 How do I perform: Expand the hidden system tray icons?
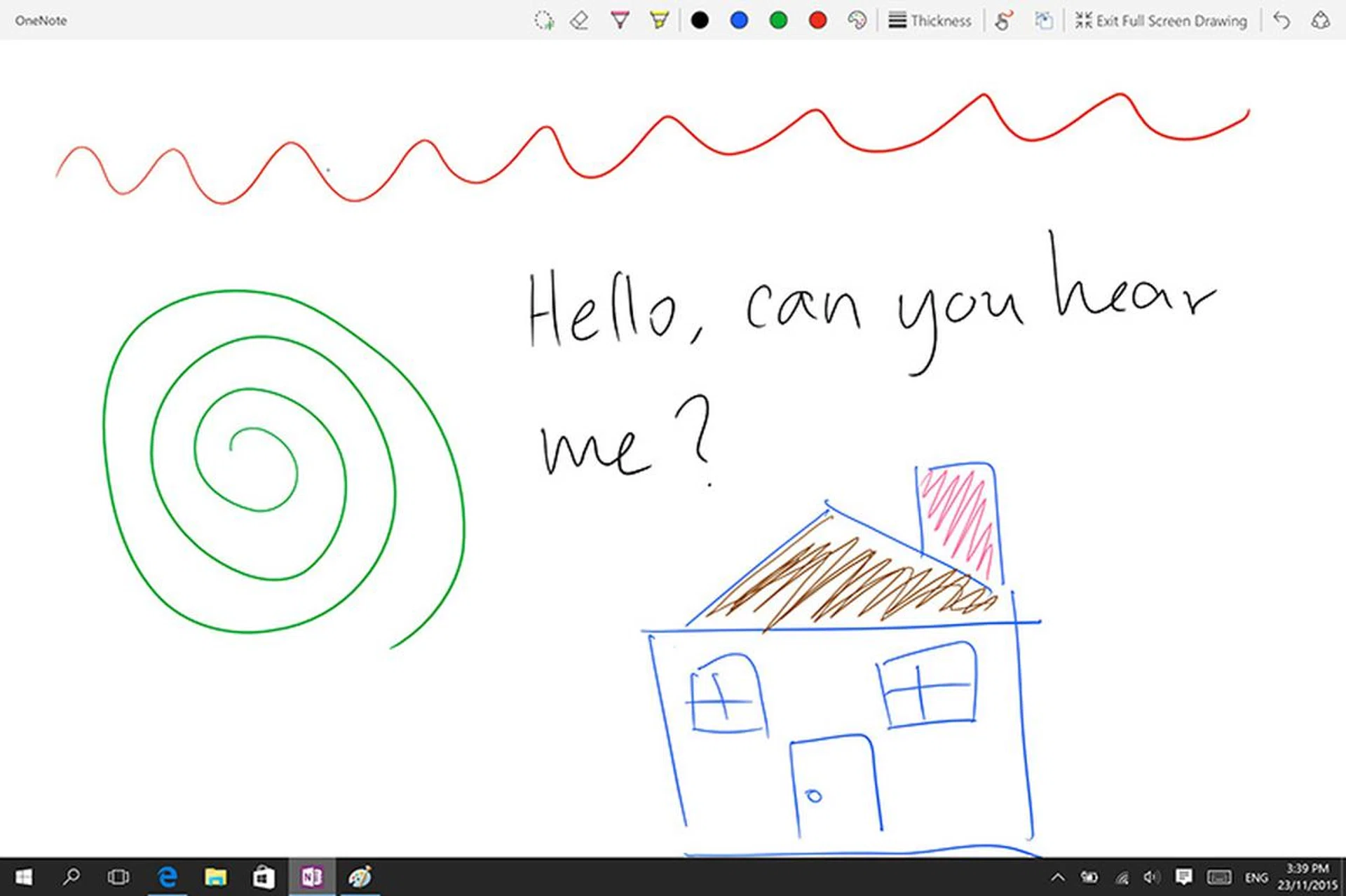[1058, 877]
